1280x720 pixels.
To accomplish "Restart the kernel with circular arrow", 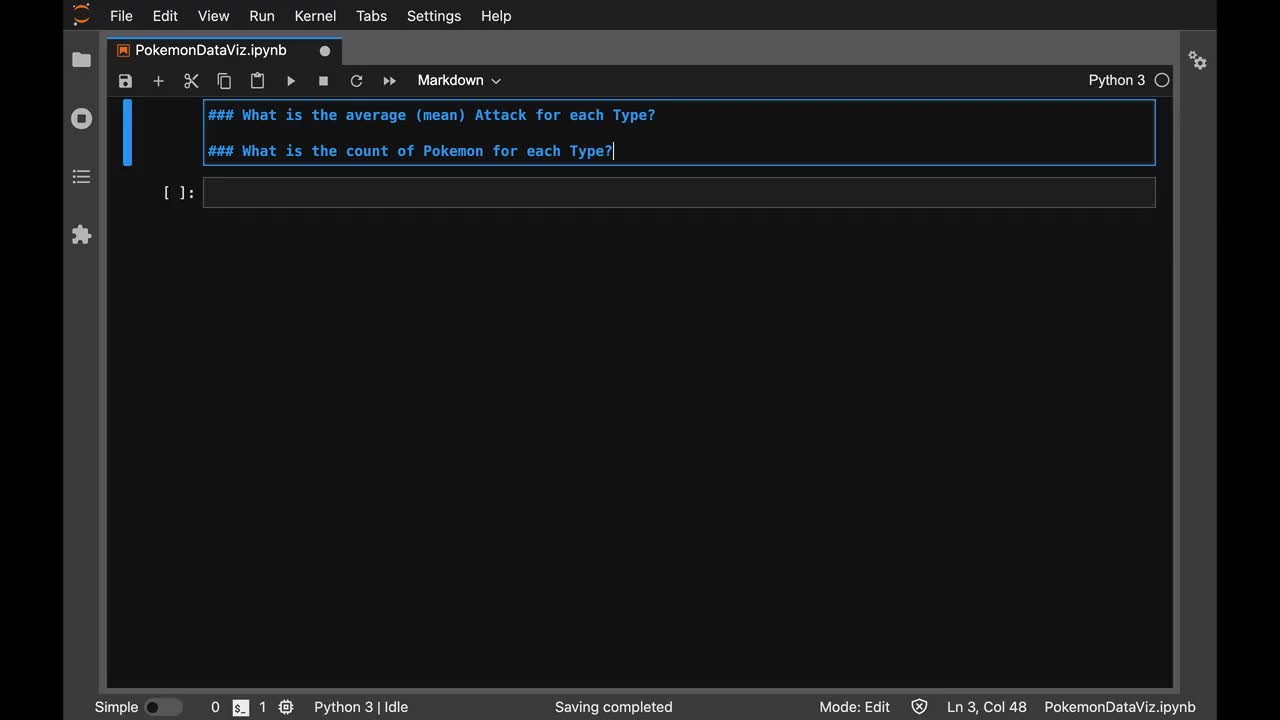I will point(356,81).
